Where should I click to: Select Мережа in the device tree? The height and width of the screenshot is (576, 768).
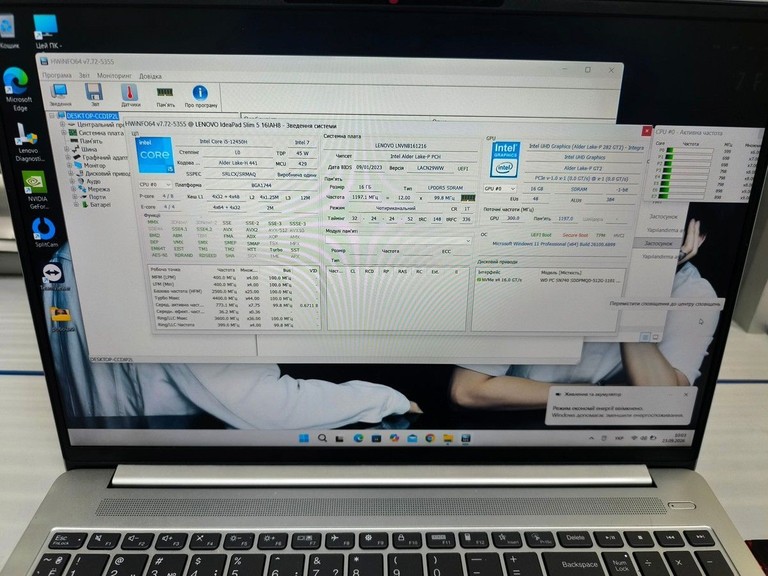pos(99,189)
